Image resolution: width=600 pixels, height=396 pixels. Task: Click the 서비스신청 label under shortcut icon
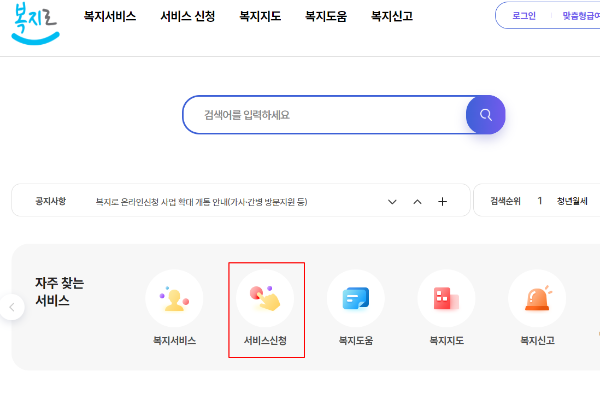[x=265, y=340]
